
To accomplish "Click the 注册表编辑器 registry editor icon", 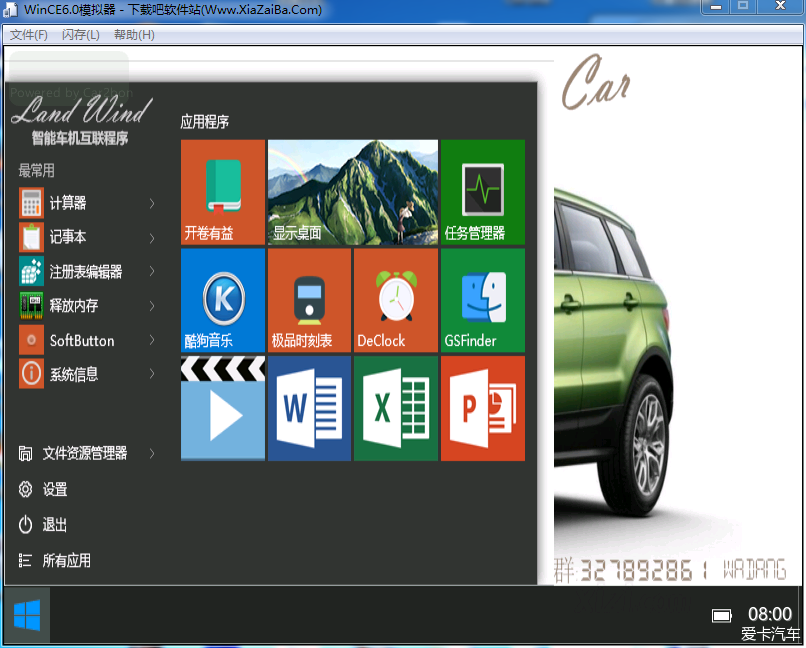I will 31,271.
